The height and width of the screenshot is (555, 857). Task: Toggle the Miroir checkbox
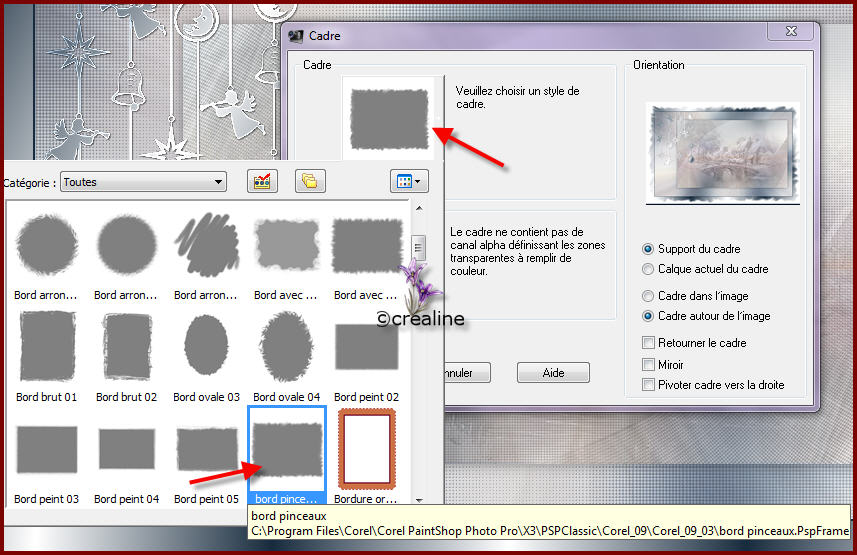tap(649, 365)
